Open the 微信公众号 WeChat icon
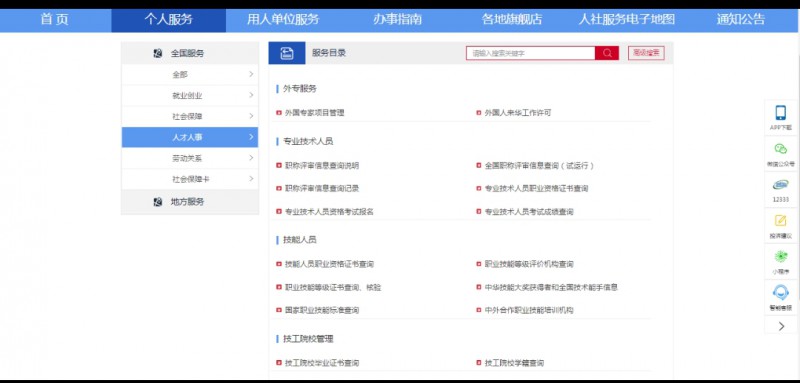800x383 pixels. click(781, 149)
